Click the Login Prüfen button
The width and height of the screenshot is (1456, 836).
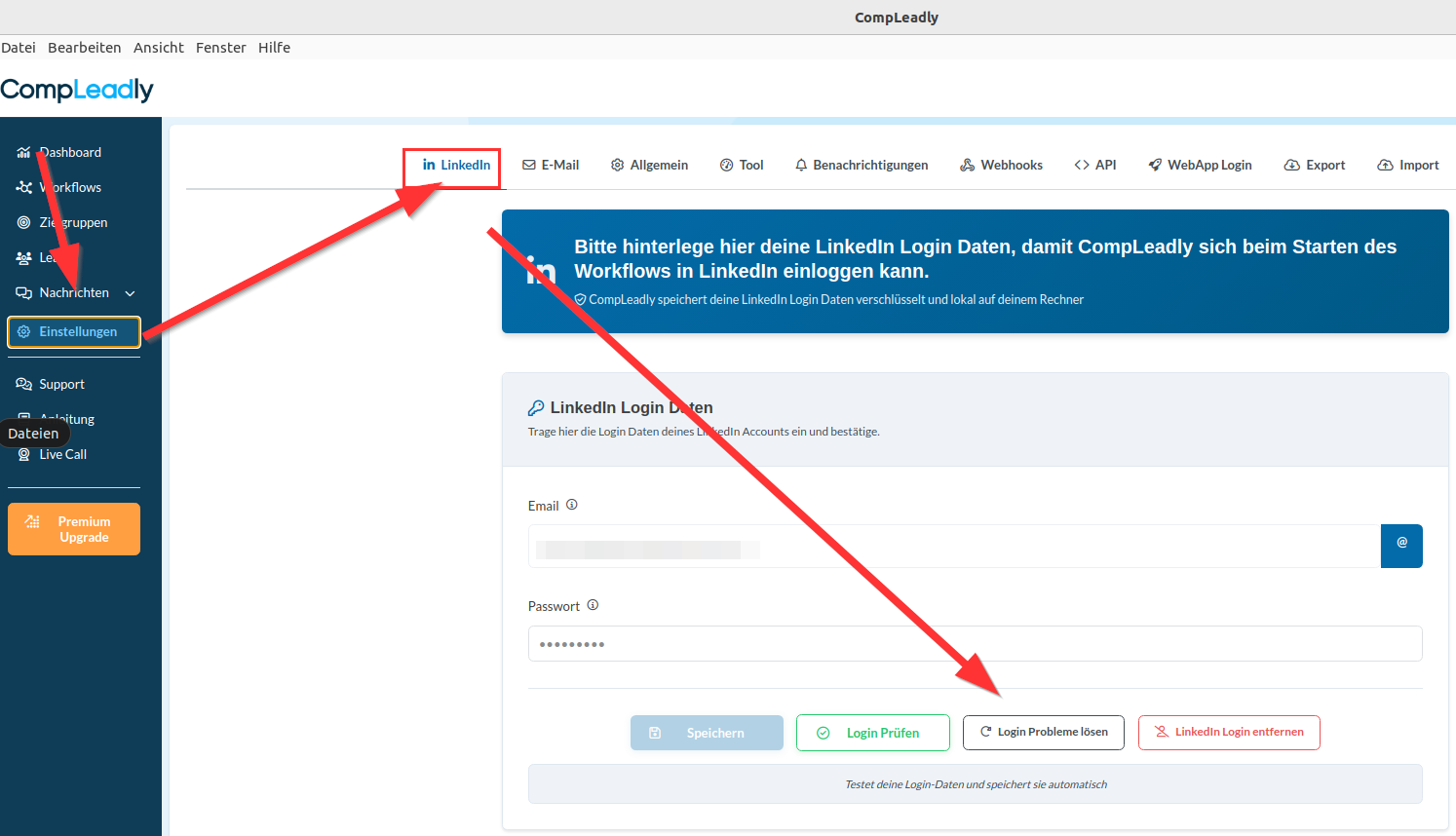[873, 733]
